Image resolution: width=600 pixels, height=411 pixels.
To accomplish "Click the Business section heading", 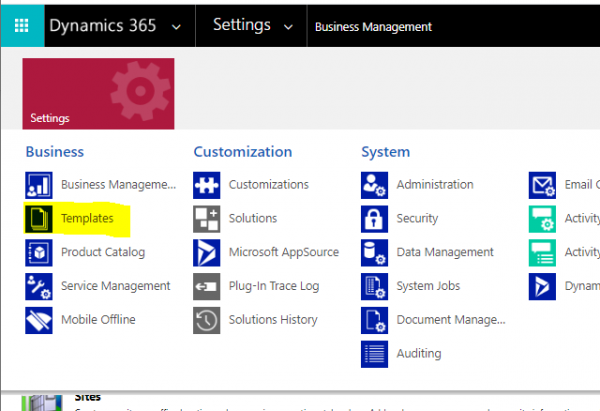I will [55, 152].
